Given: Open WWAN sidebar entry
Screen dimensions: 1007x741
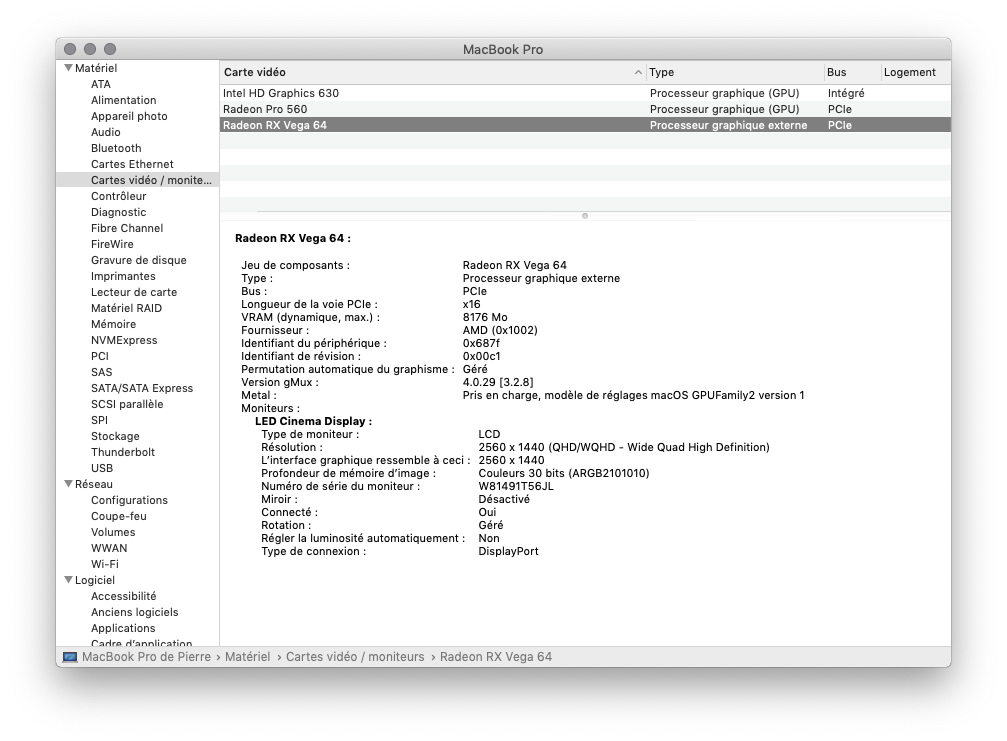Looking at the screenshot, I should pyautogui.click(x=109, y=548).
